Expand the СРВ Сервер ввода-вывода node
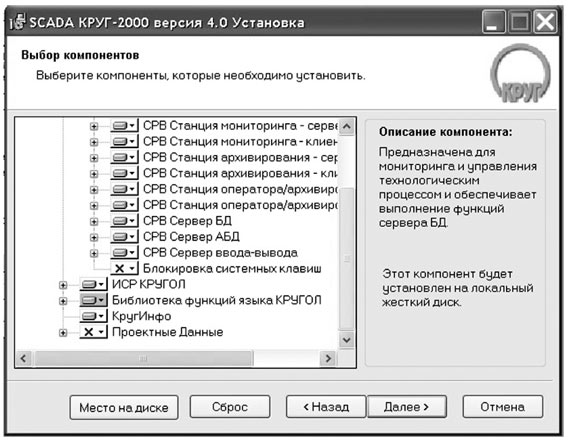This screenshot has height=443, width=570. [94, 253]
